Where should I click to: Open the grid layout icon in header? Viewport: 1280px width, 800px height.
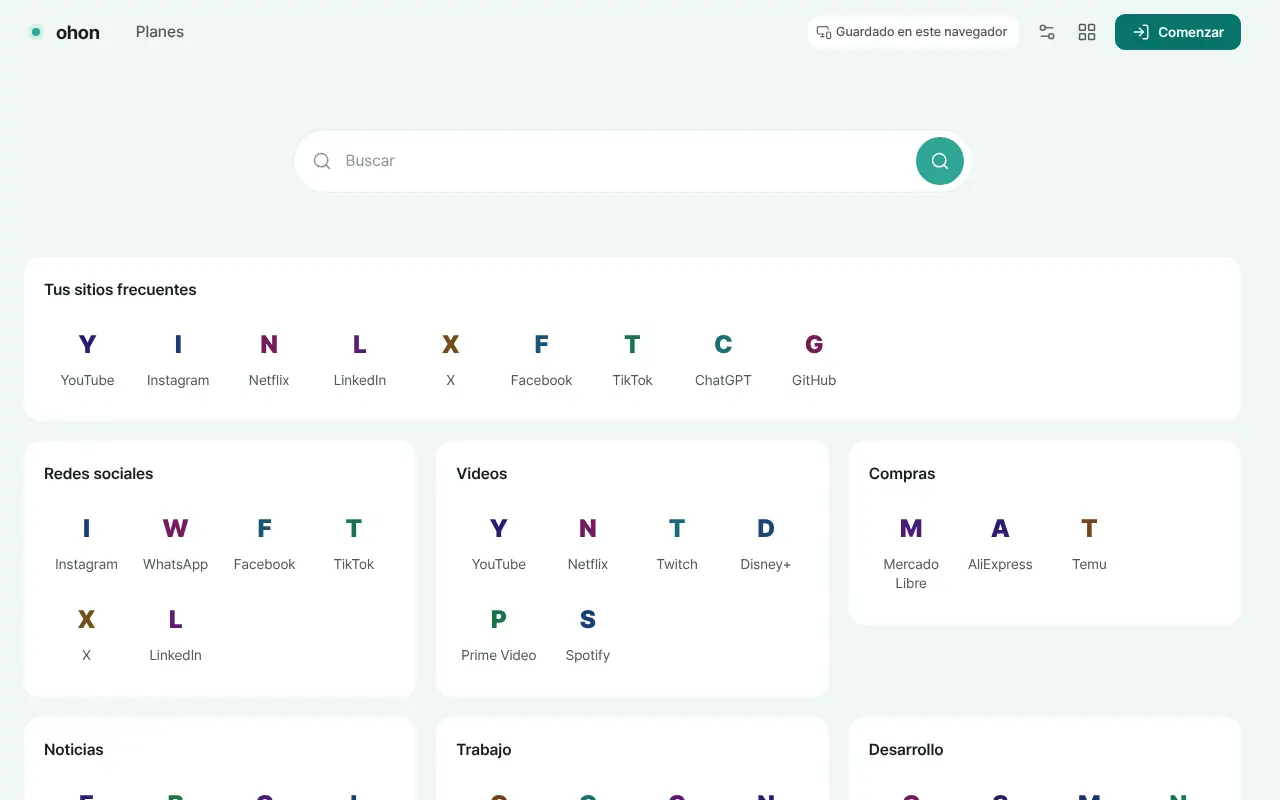pos(1087,32)
